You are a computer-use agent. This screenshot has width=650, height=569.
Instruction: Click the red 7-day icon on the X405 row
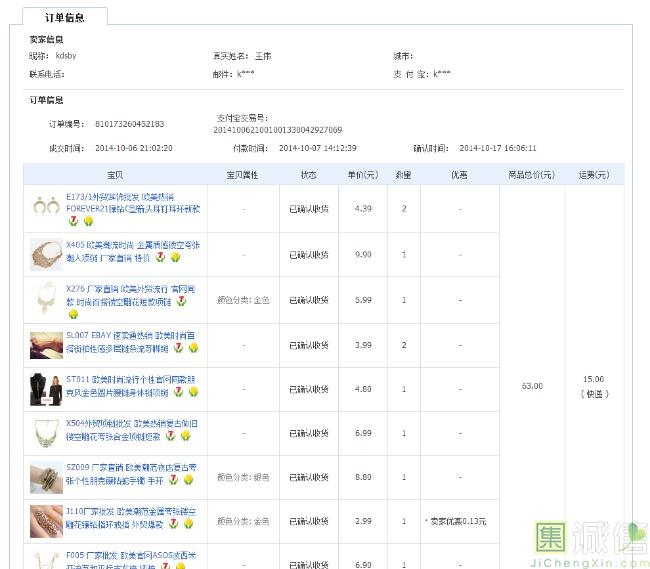pyautogui.click(x=160, y=257)
